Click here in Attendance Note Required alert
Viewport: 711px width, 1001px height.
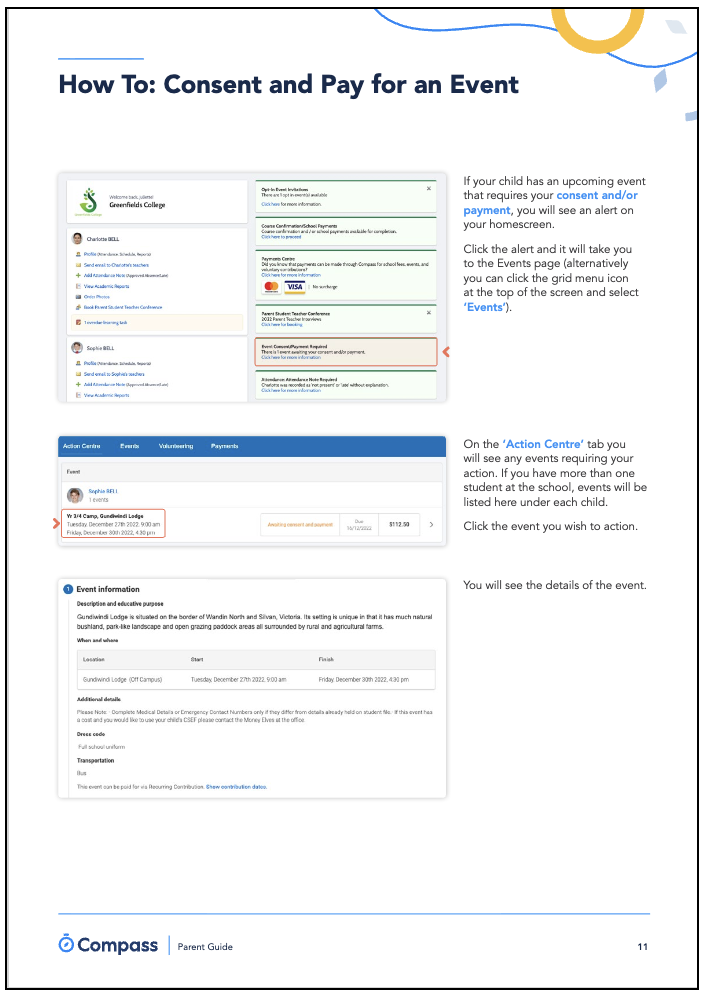(x=291, y=390)
